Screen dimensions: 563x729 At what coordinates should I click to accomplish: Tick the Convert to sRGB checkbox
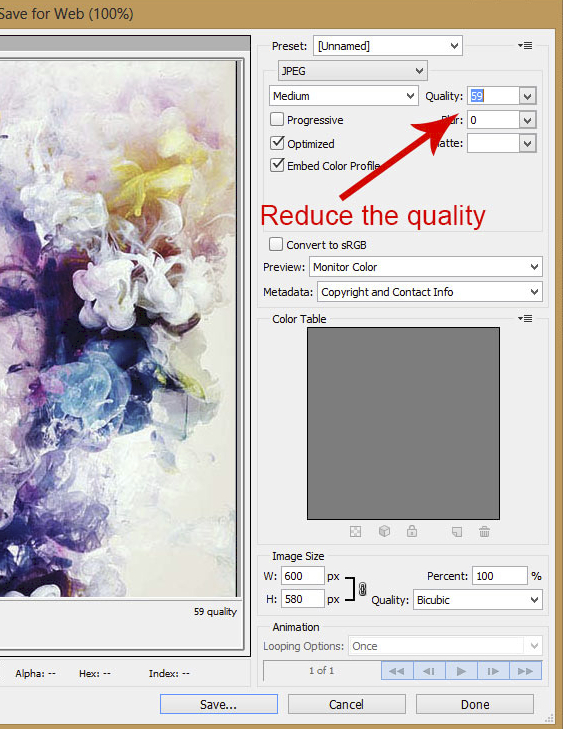(x=276, y=244)
